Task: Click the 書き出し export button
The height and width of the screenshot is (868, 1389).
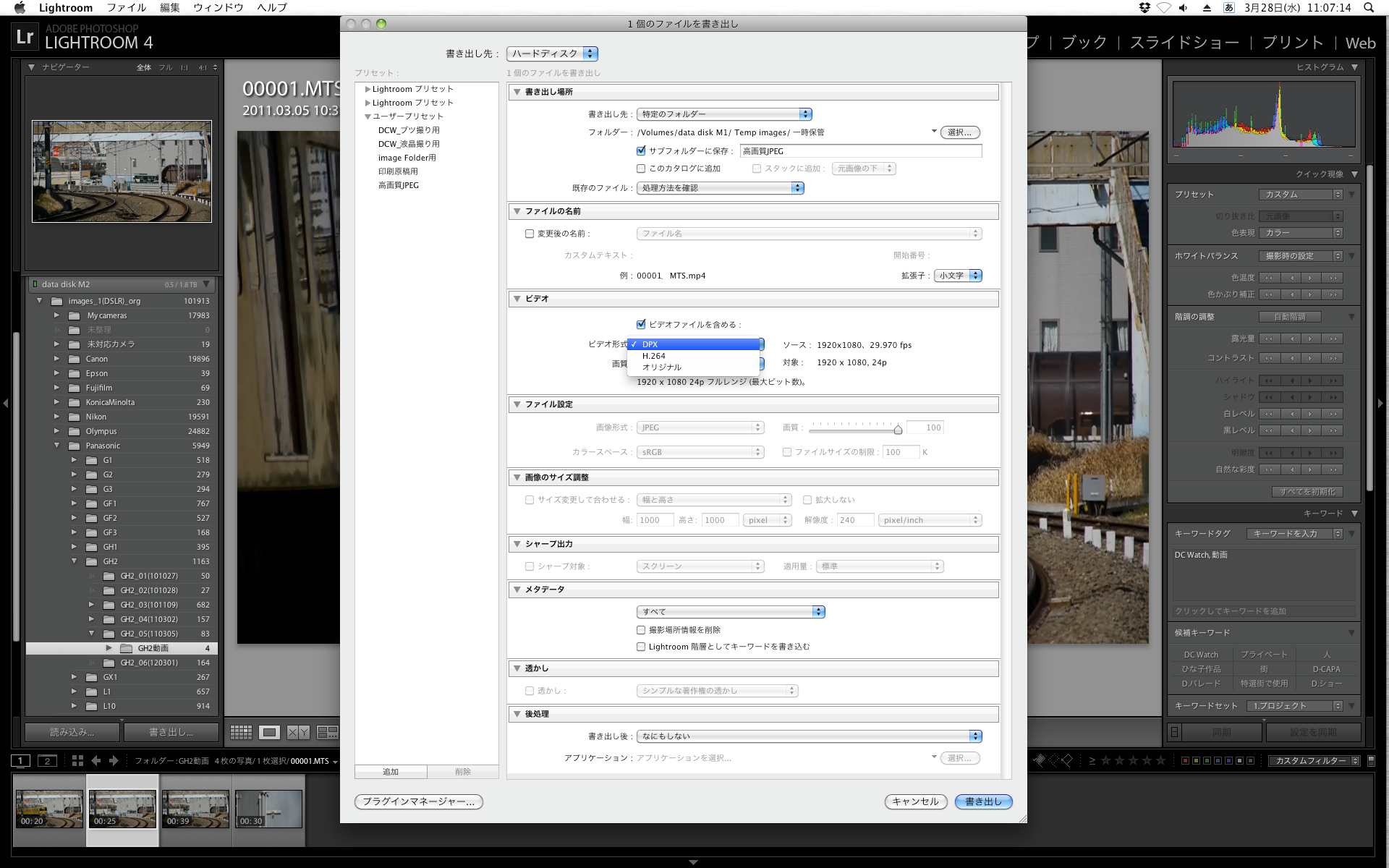Action: click(983, 801)
